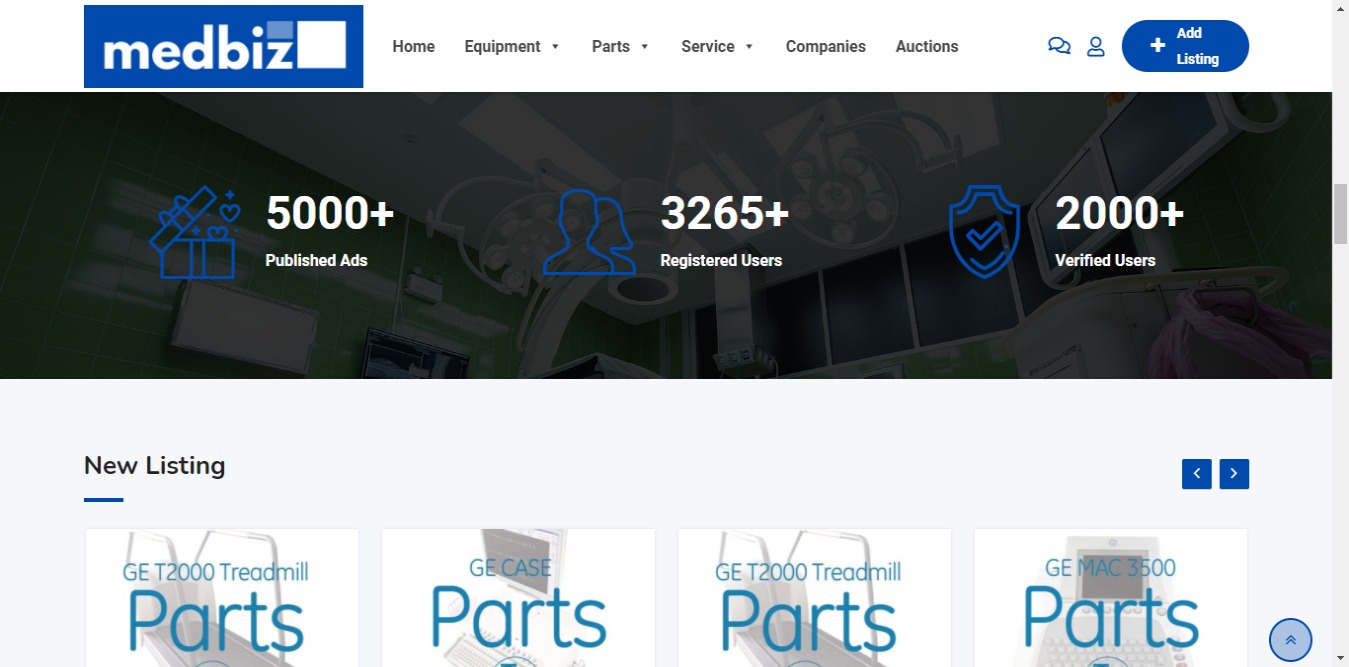Open the chat messages icon

pos(1059,46)
